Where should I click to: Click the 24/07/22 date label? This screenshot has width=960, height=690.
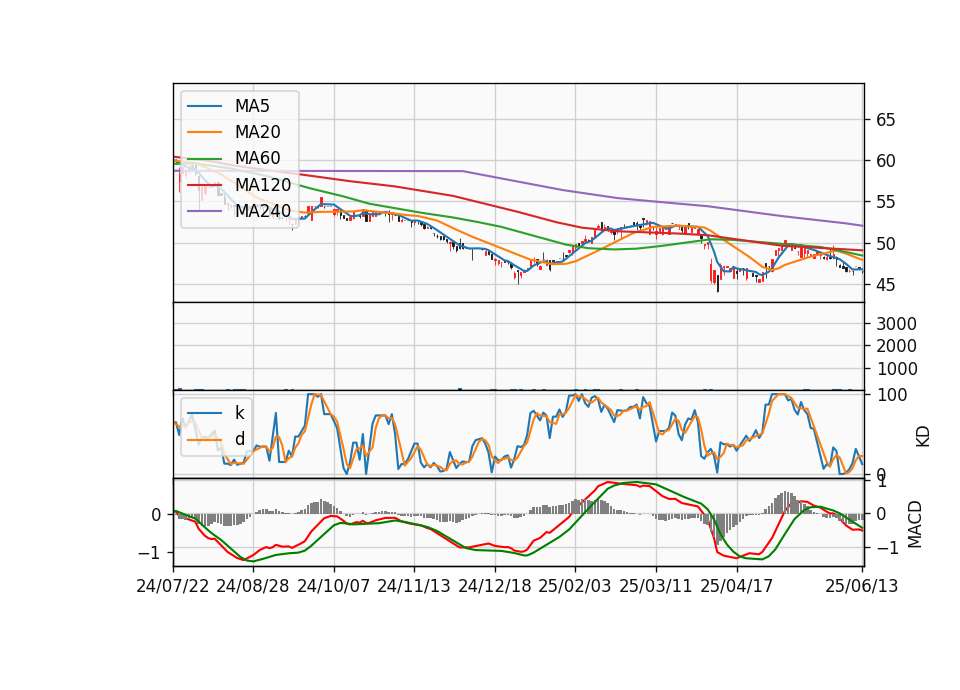pyautogui.click(x=173, y=586)
